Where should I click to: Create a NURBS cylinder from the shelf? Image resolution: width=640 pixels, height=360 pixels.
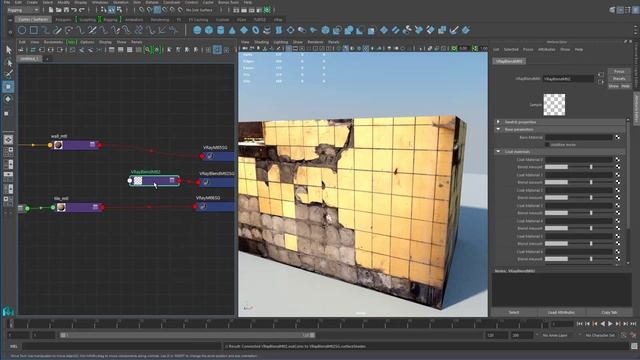(x=220, y=30)
